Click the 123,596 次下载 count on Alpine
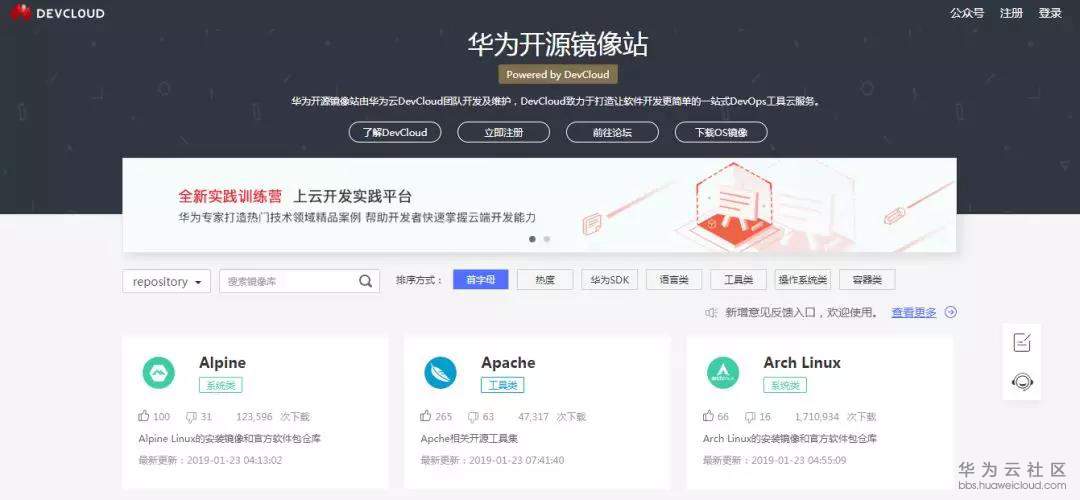Image resolution: width=1080 pixels, height=500 pixels. pyautogui.click(x=273, y=417)
